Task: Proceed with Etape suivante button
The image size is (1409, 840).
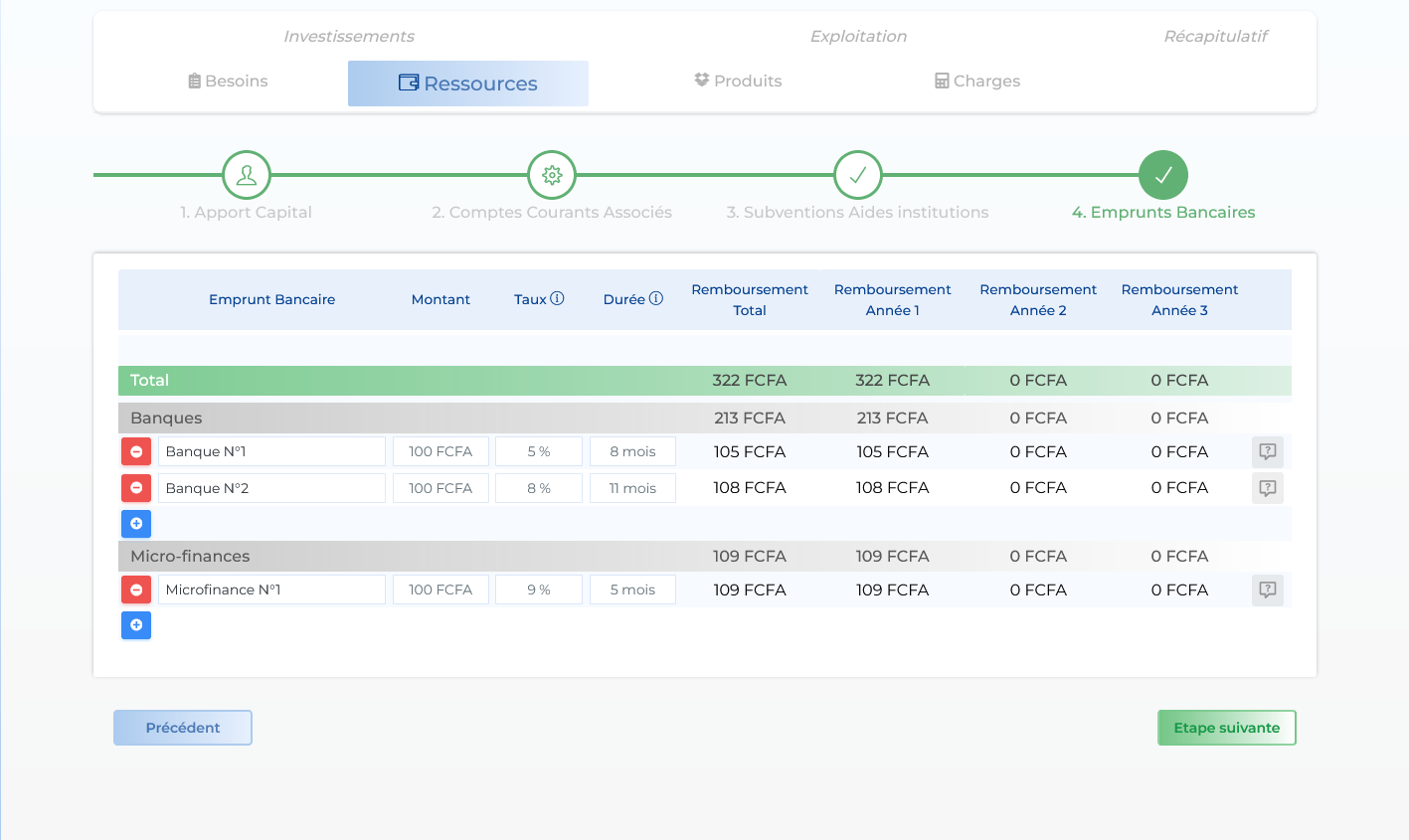Action: pyautogui.click(x=1226, y=728)
